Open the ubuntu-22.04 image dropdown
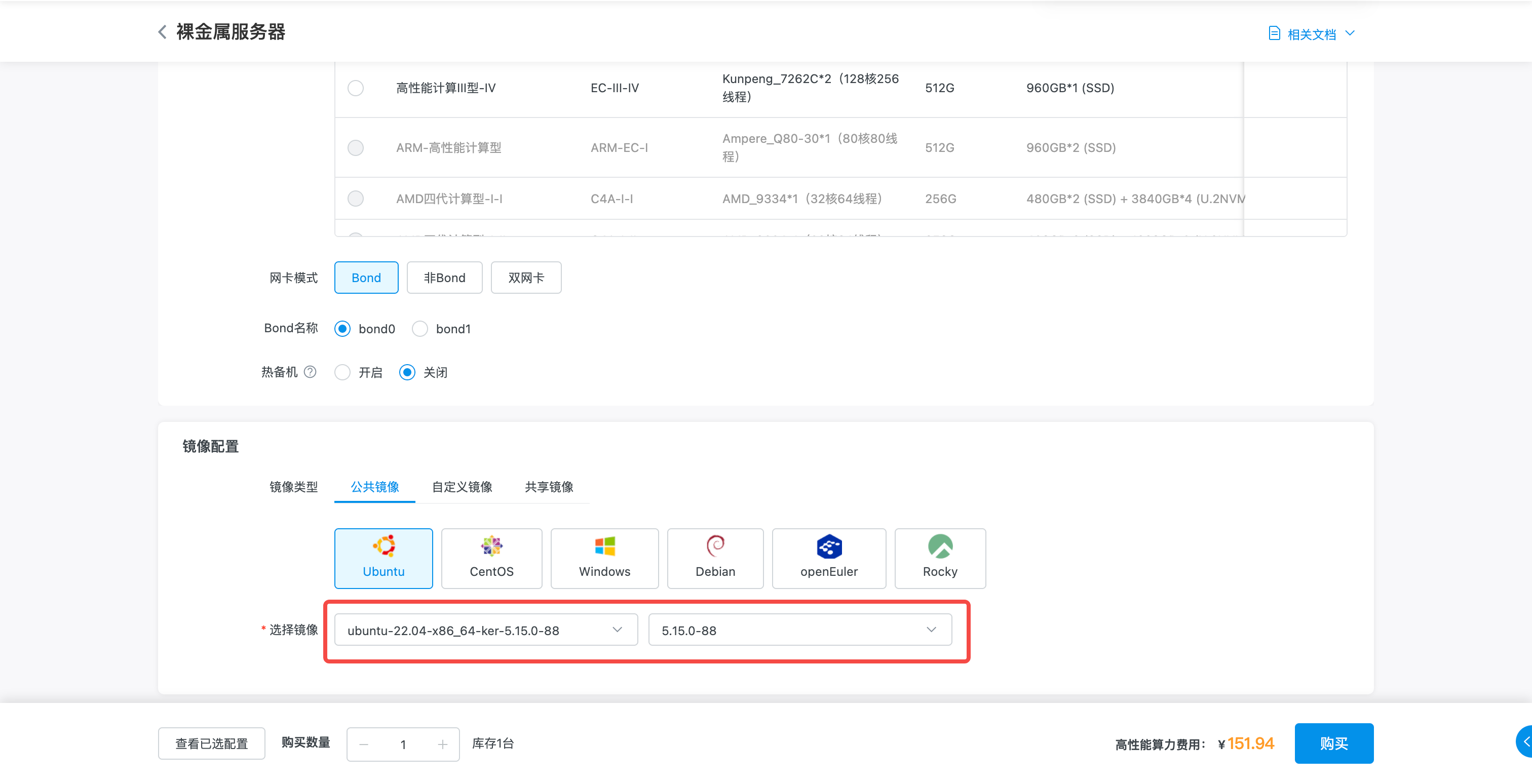 tap(485, 630)
